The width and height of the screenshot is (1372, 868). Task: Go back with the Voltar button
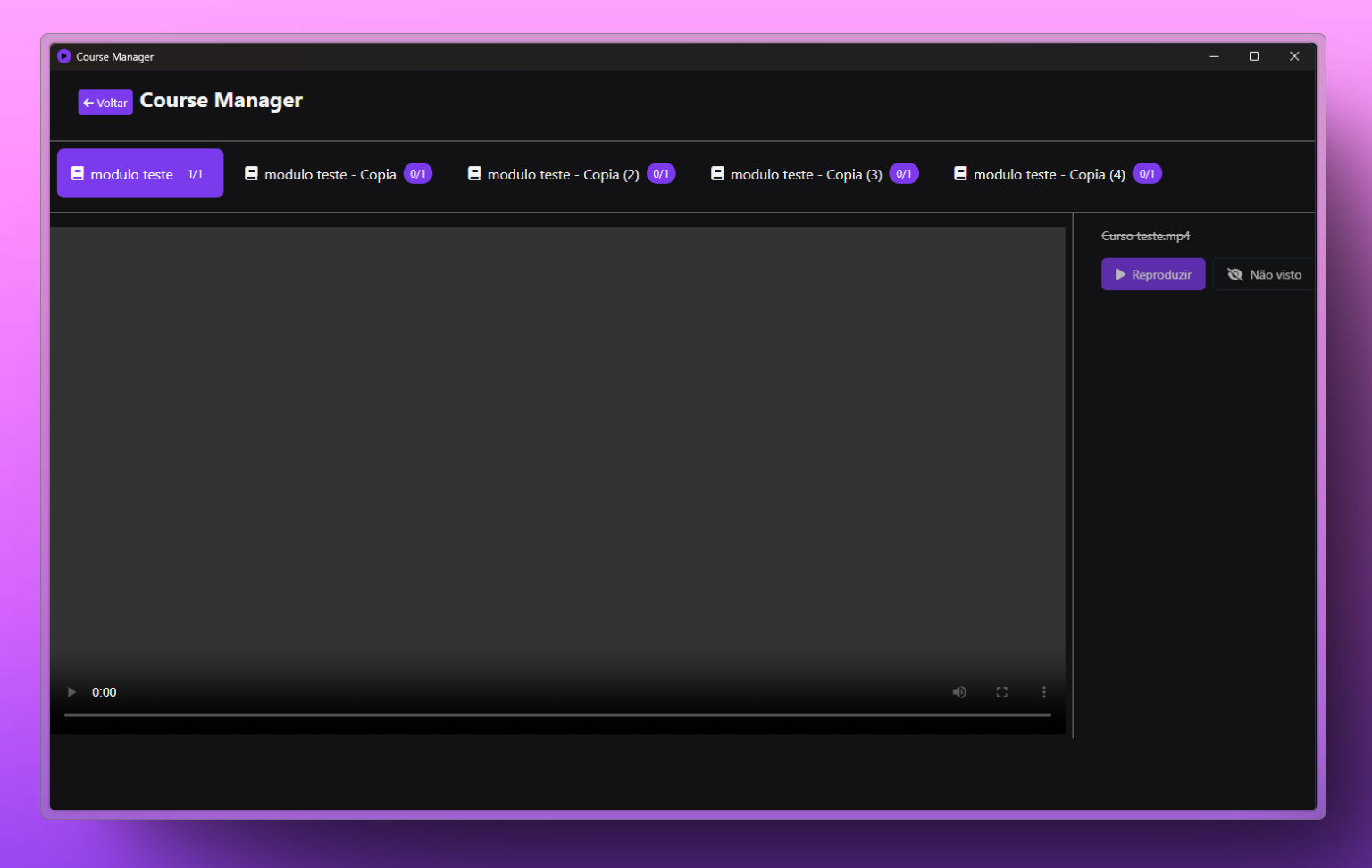click(105, 103)
